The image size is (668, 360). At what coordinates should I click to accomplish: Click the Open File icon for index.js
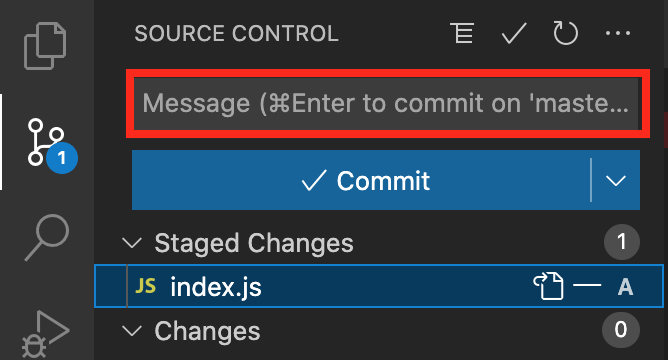[x=548, y=286]
